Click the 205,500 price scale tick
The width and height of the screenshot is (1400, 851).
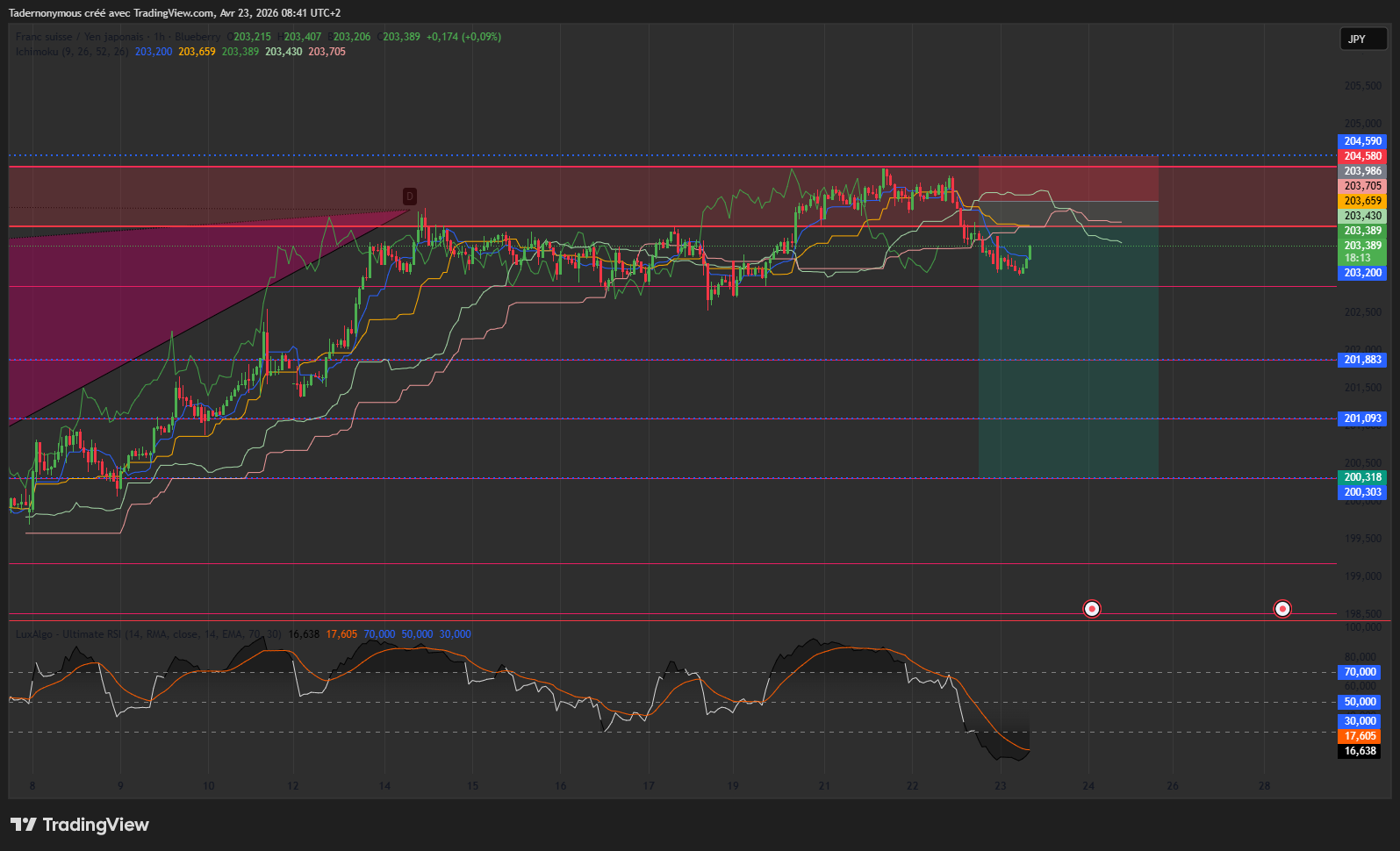[x=1362, y=86]
